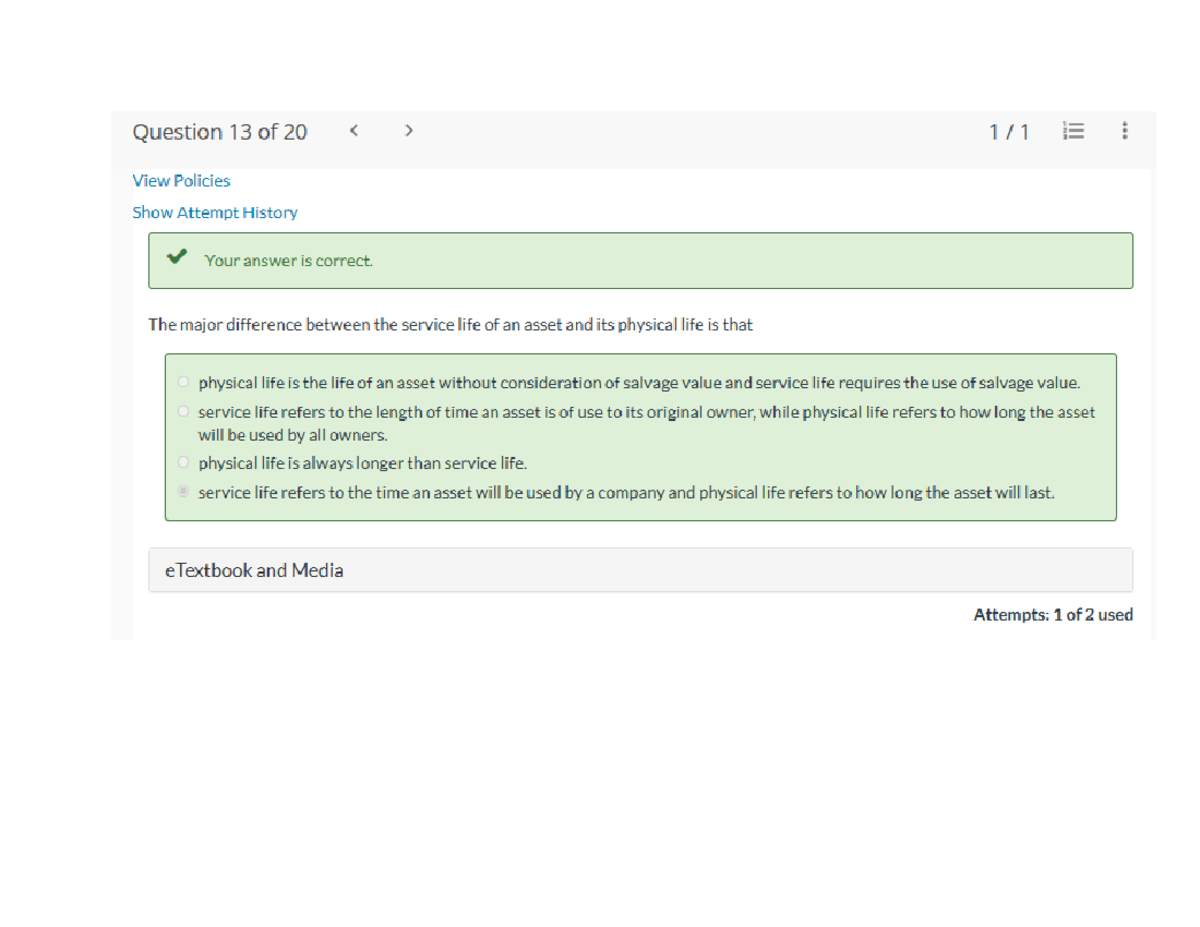Show Attempt History for this question

[215, 212]
